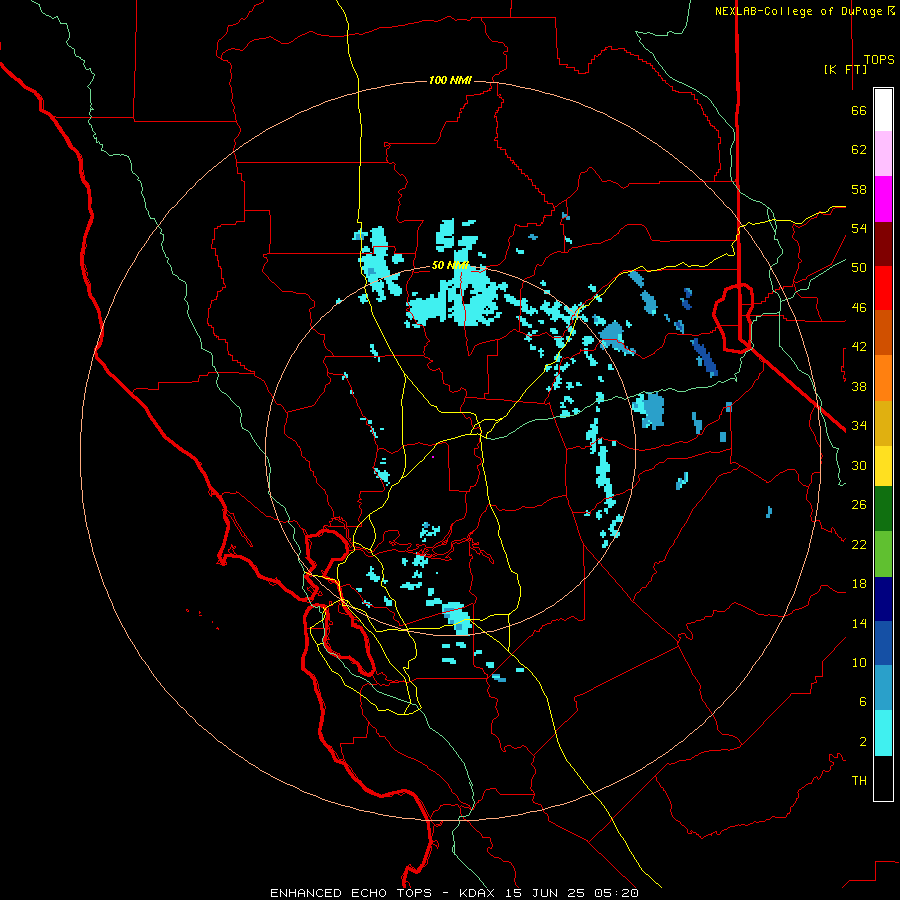This screenshot has height=900, width=900.
Task: Click the cyan legend swatch
Action: click(x=883, y=733)
